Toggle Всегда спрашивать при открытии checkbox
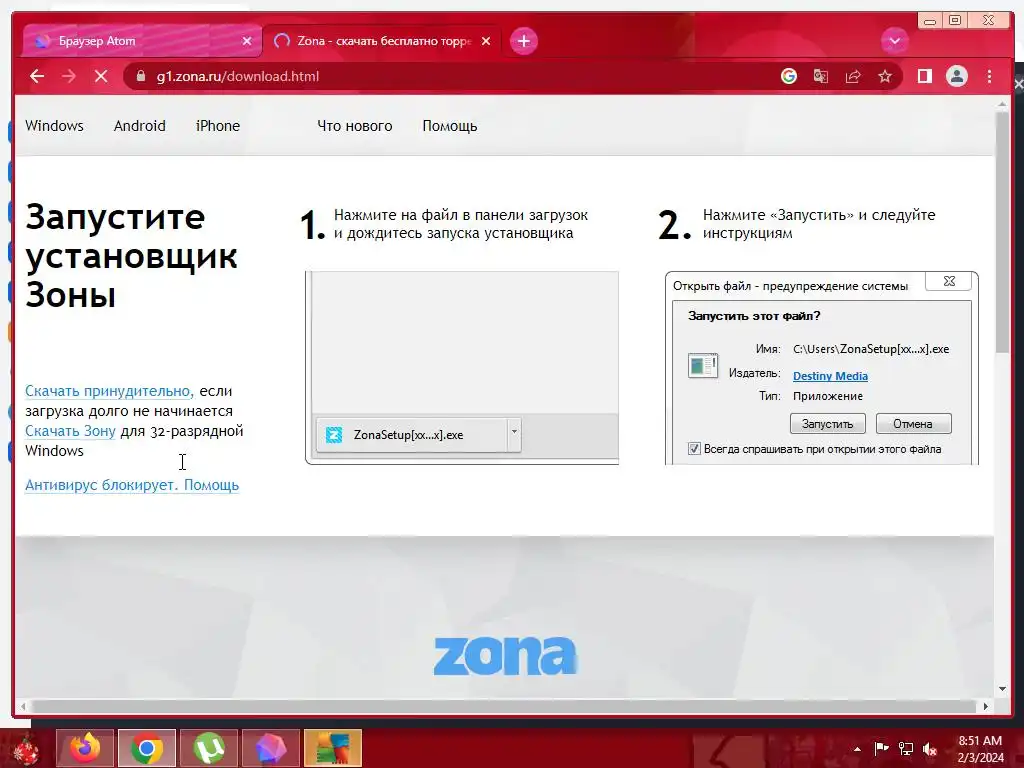 [694, 449]
